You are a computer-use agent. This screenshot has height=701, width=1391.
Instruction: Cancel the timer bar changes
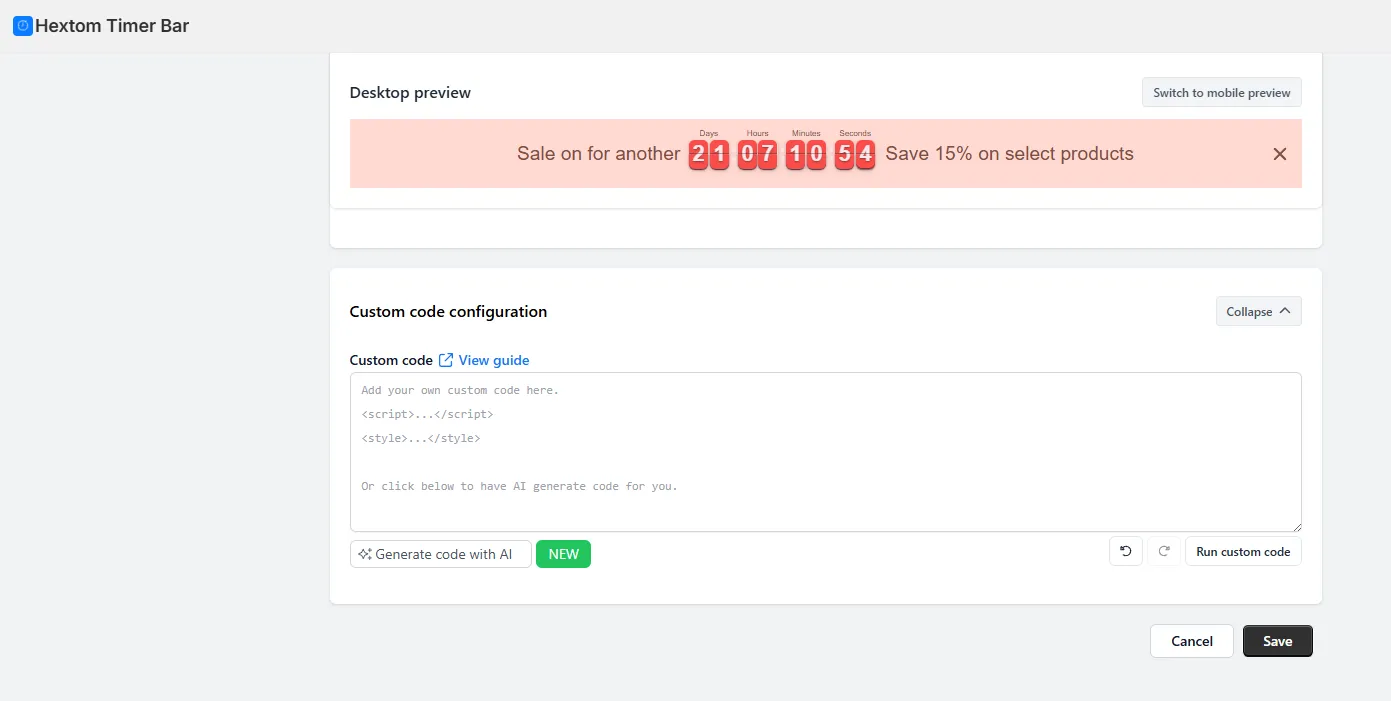click(x=1192, y=641)
